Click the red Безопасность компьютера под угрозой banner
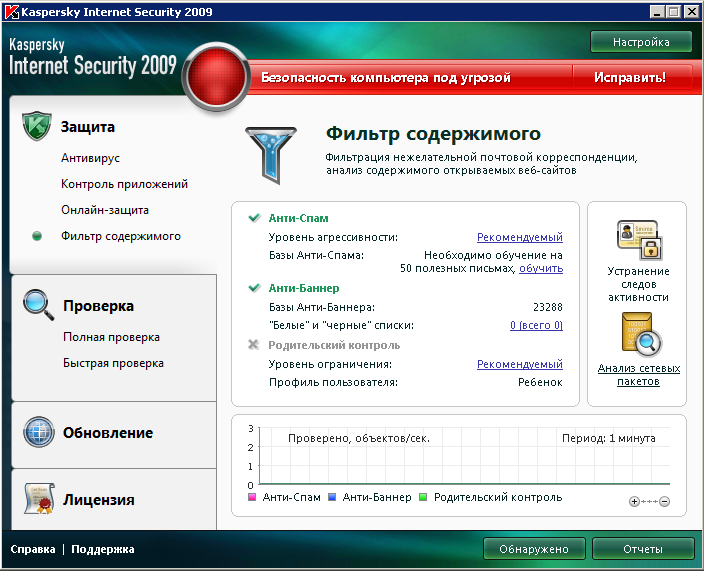The height and width of the screenshot is (571, 704). click(386, 77)
